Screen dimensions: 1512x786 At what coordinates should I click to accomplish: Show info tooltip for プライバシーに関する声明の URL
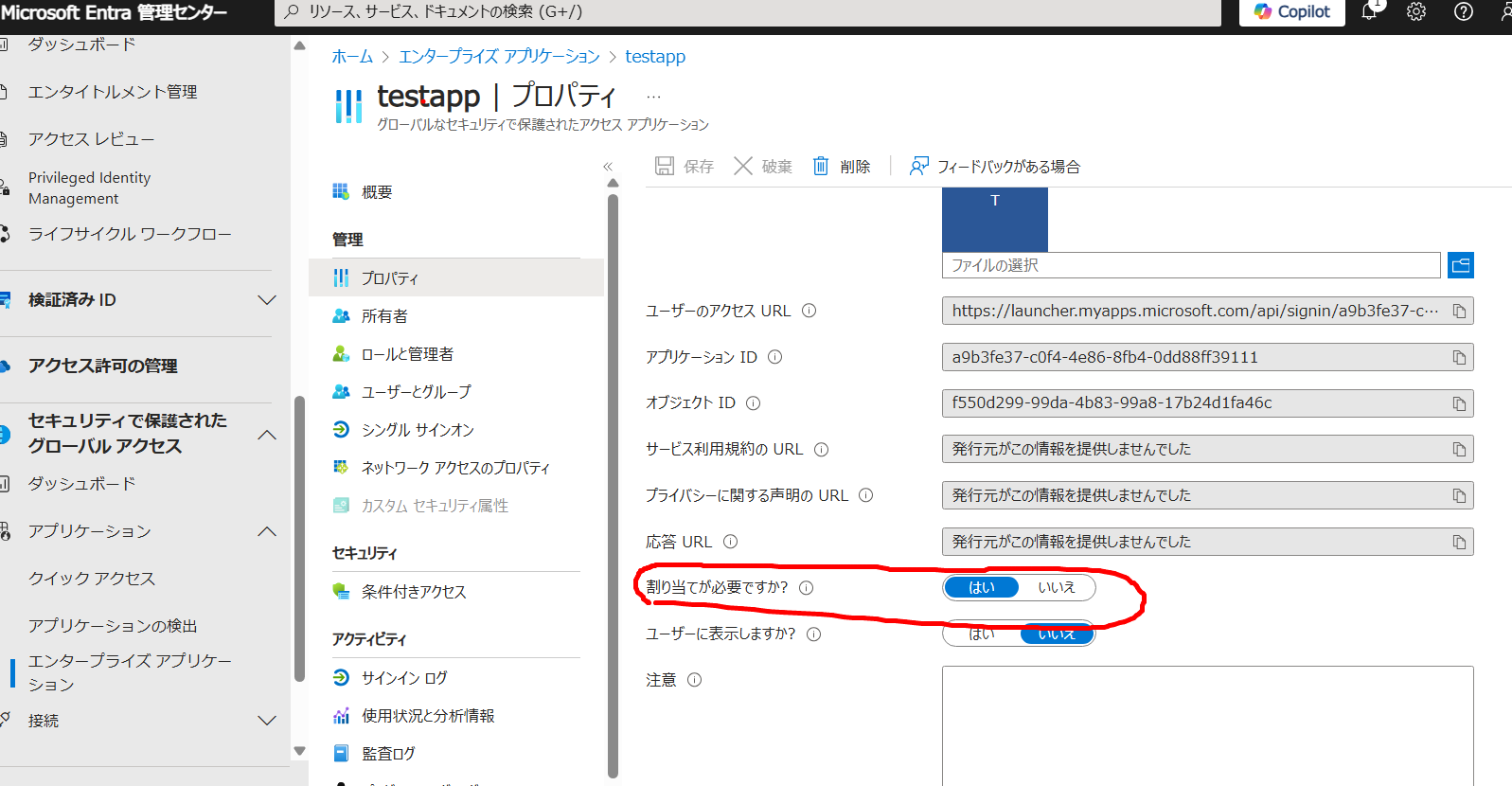(866, 495)
